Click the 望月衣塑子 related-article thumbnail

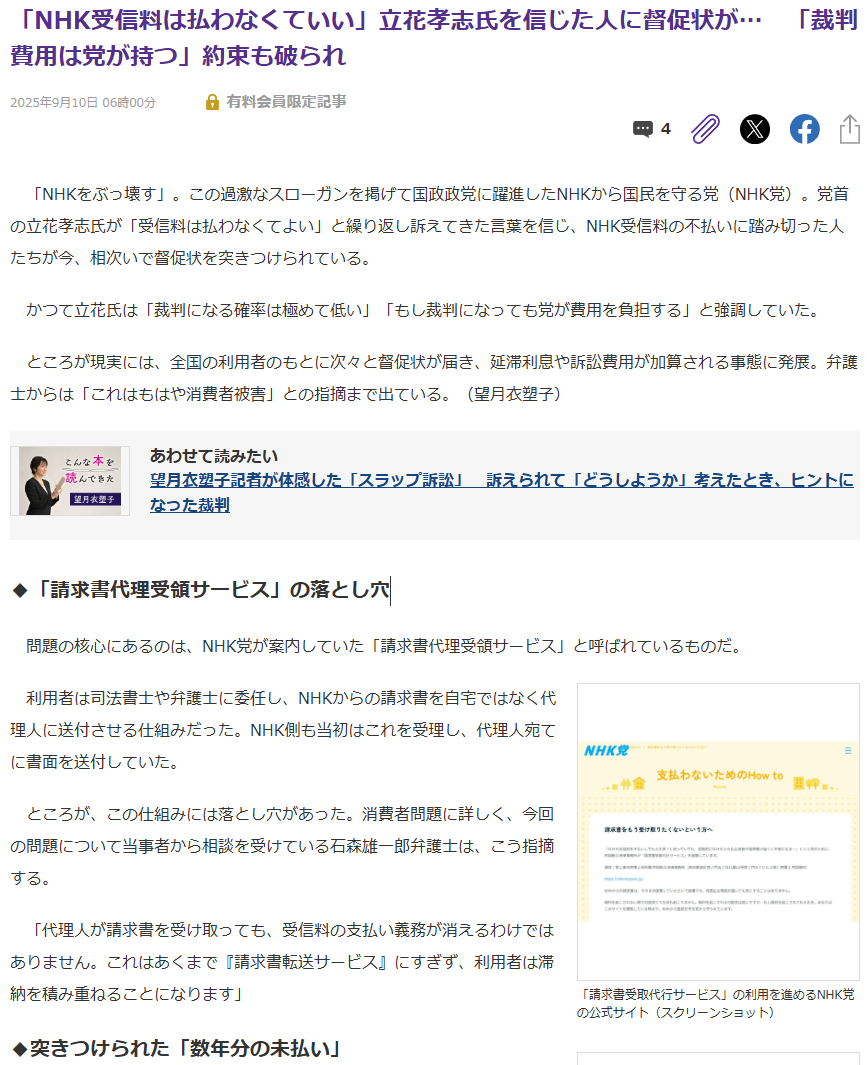pyautogui.click(x=70, y=481)
